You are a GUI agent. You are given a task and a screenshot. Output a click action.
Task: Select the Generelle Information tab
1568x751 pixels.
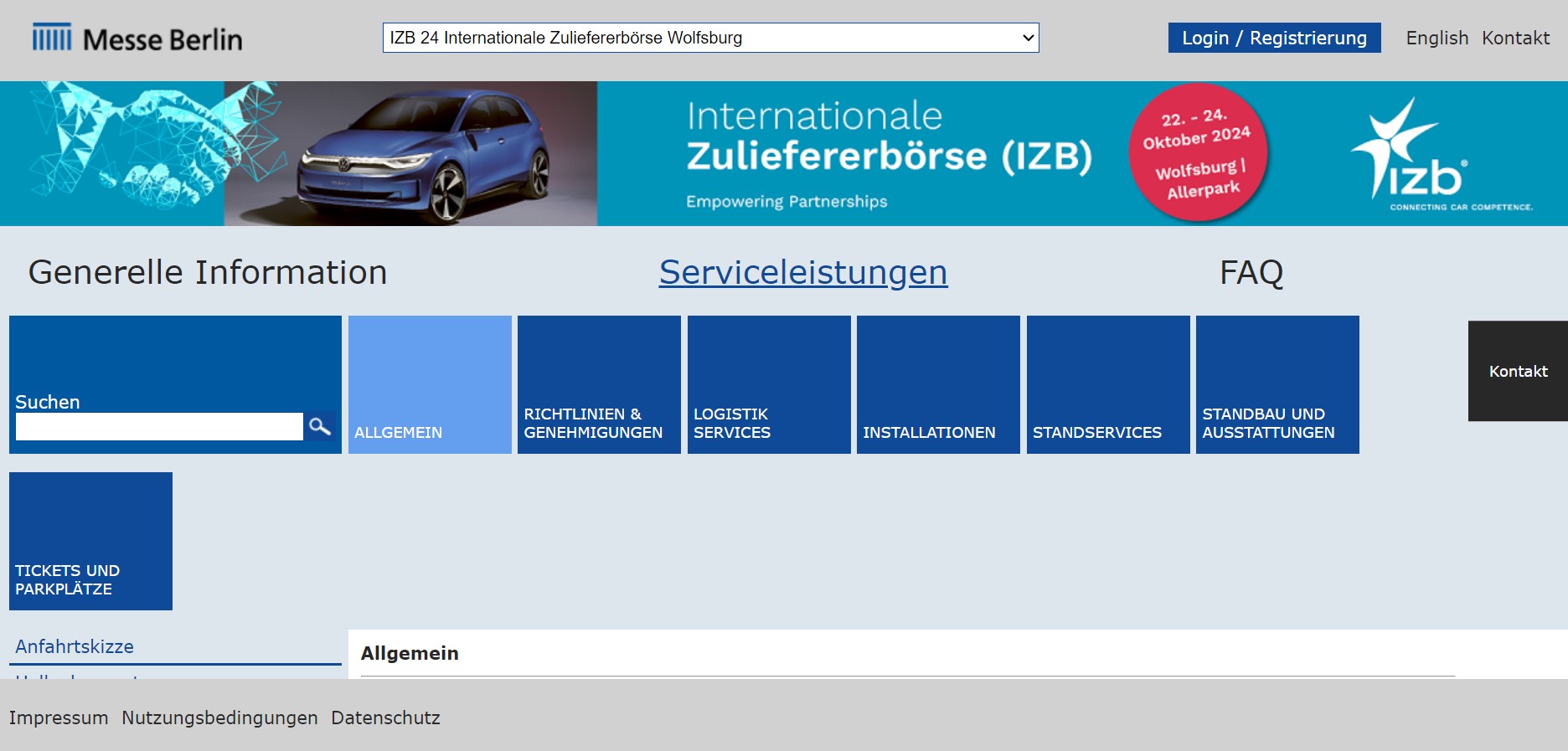(x=208, y=273)
